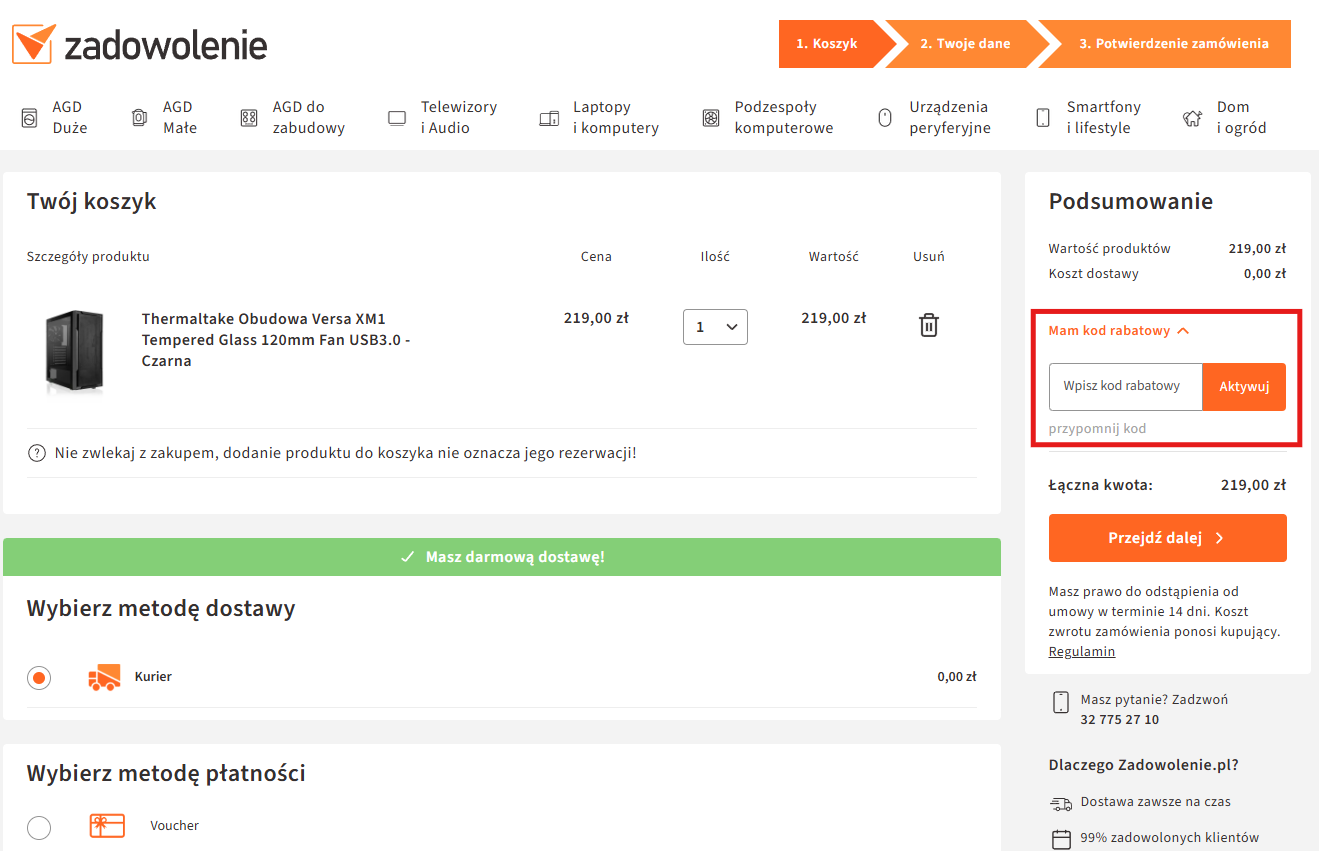Select the Kurier delivery radio button
The image size is (1319, 851).
39,678
